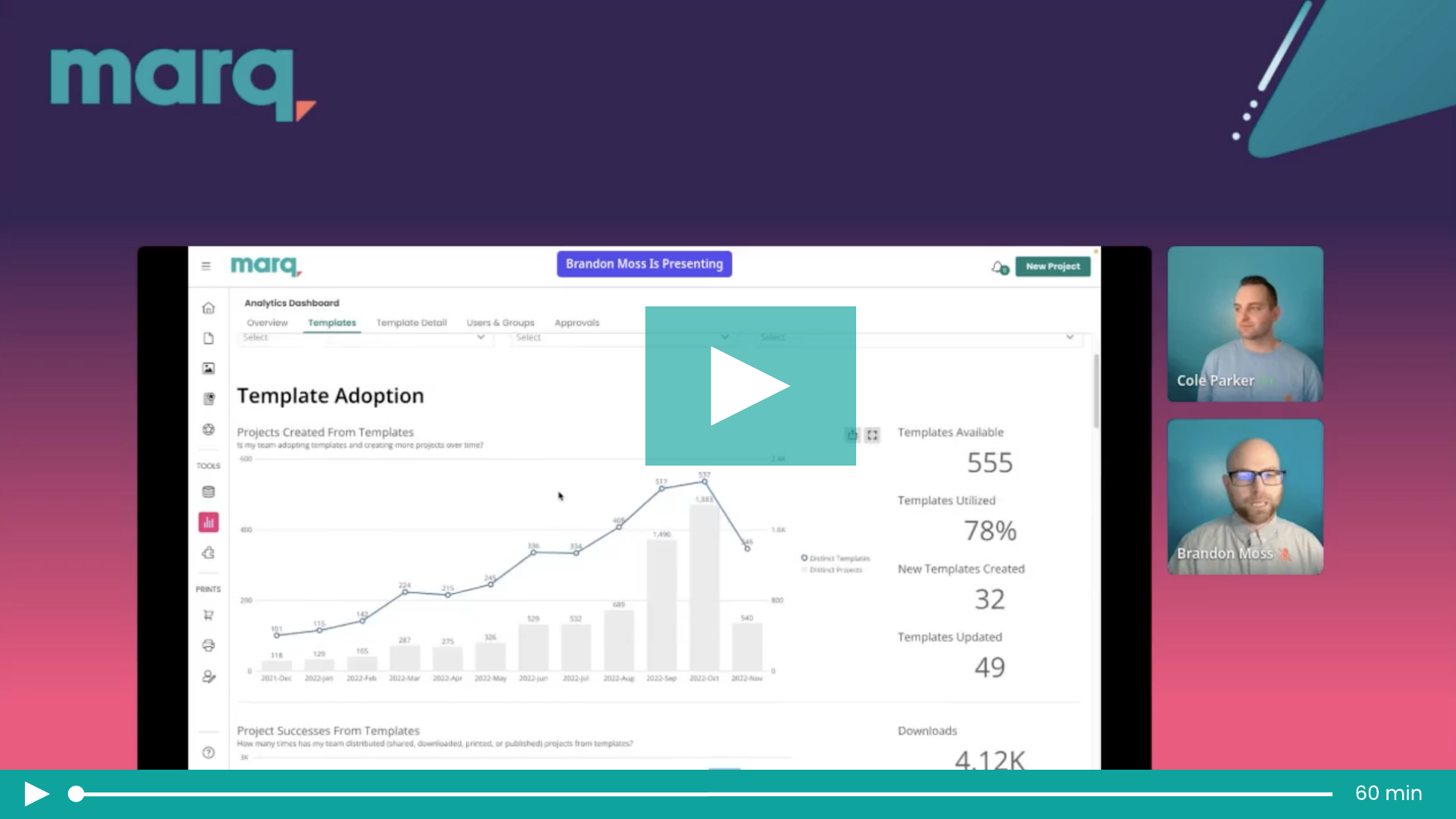Image resolution: width=1456 pixels, height=819 pixels.
Task: Open the hamburger menu icon
Action: [206, 266]
